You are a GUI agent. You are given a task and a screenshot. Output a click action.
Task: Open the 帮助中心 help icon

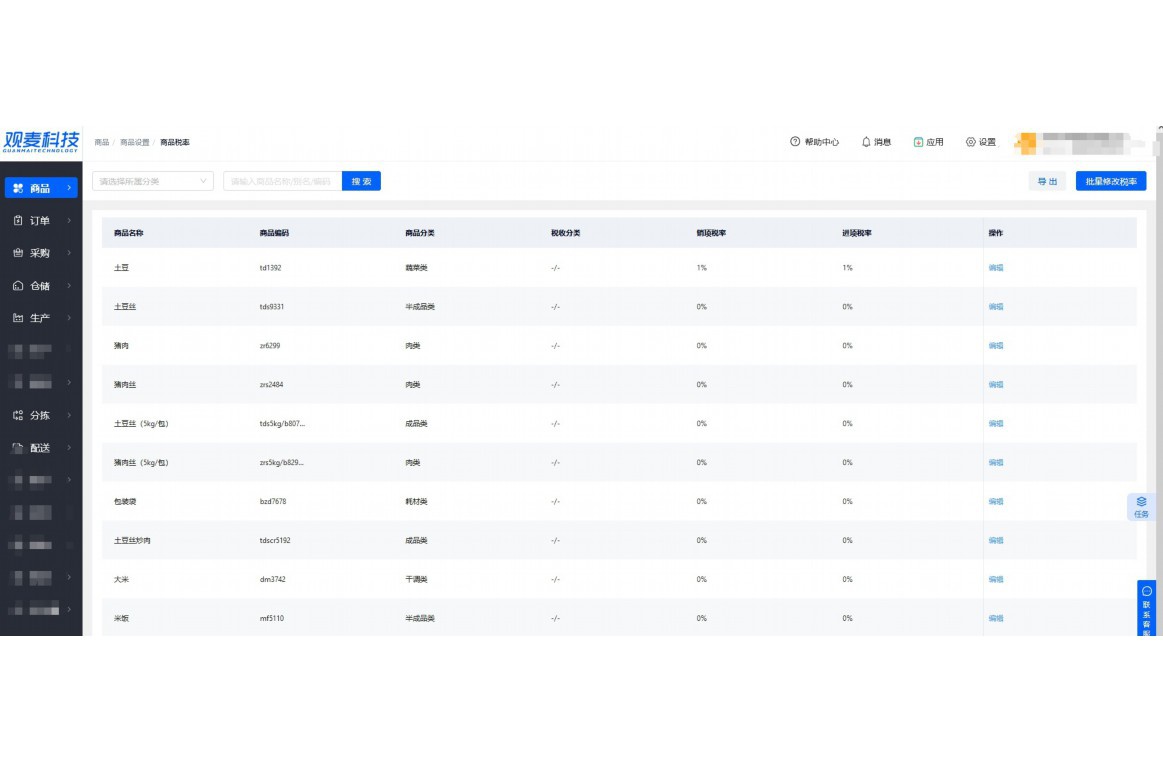point(795,142)
